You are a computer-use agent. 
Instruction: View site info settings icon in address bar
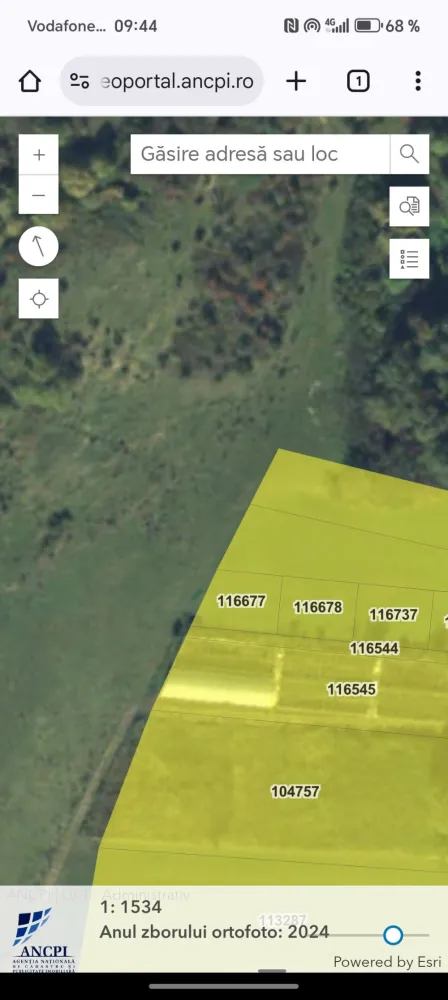point(80,81)
